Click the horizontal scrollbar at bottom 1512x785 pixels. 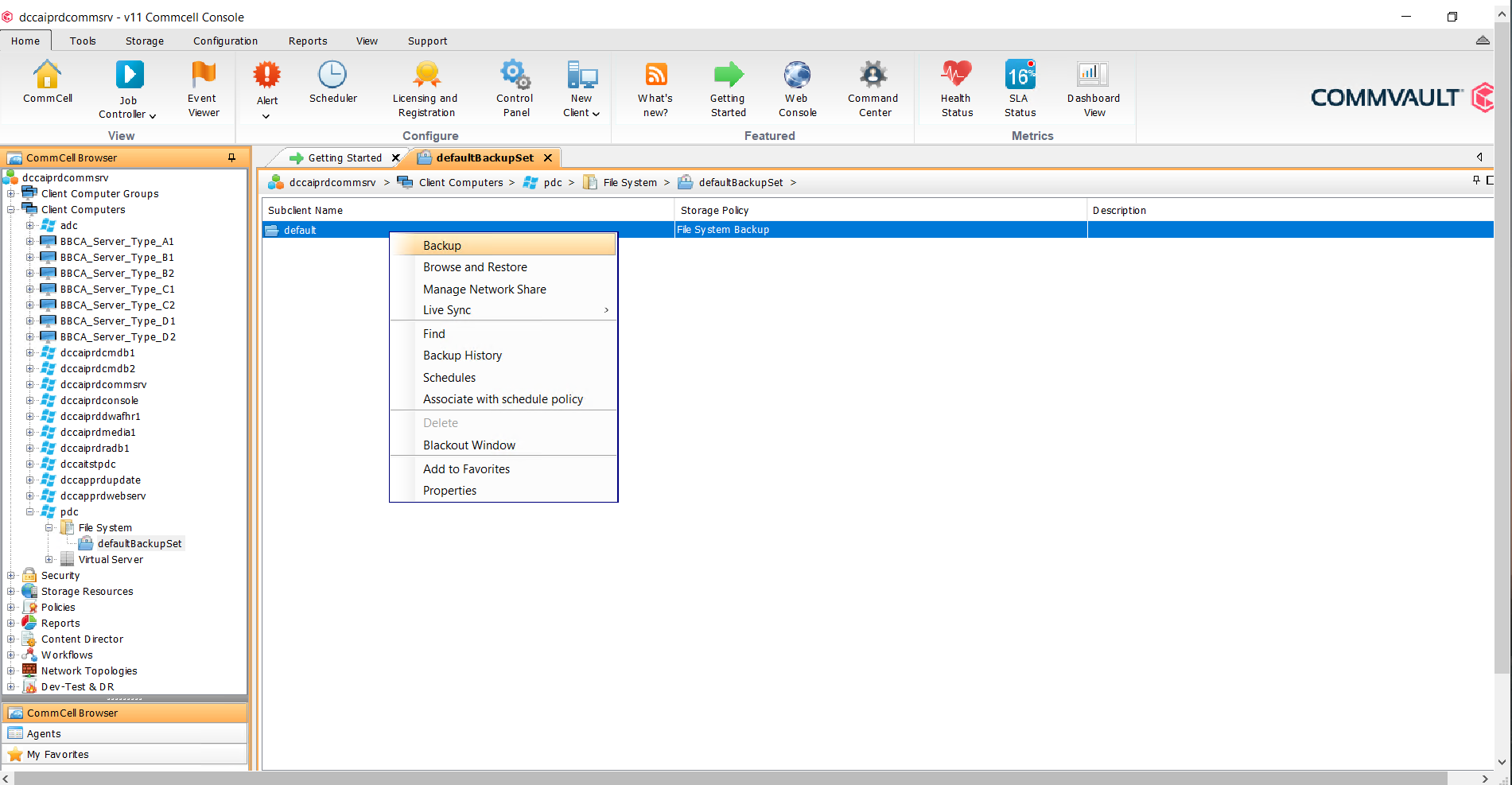tap(730, 778)
